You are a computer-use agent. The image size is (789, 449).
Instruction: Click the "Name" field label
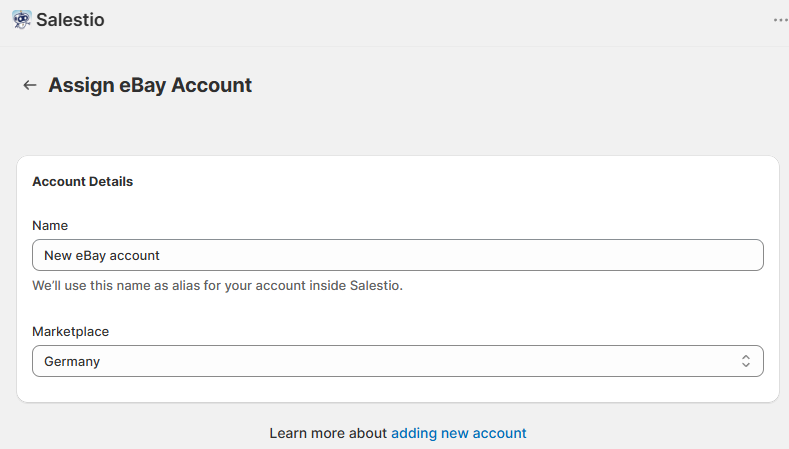click(x=50, y=226)
